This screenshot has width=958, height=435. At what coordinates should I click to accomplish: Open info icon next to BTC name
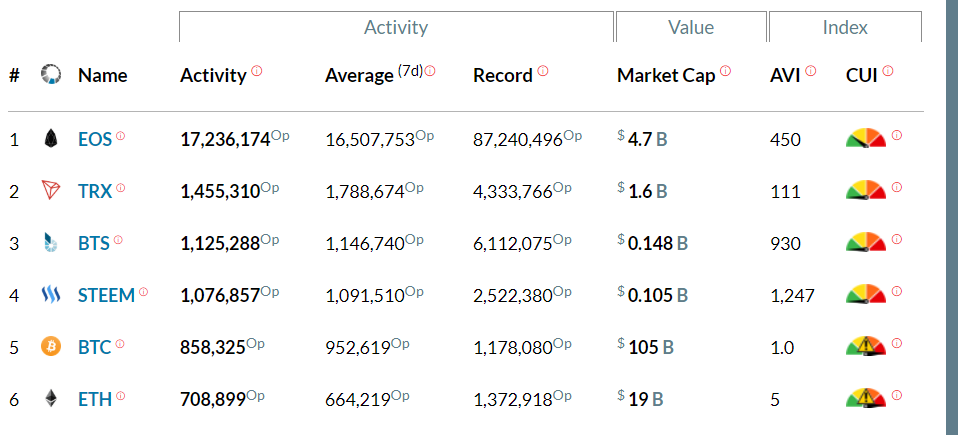click(120, 344)
